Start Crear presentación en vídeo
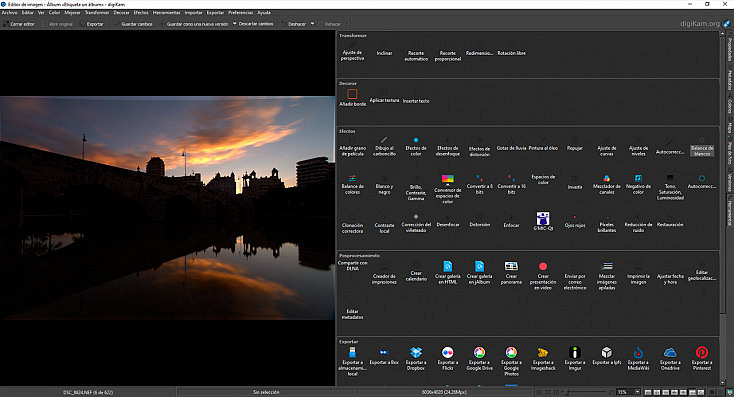 tap(543, 276)
